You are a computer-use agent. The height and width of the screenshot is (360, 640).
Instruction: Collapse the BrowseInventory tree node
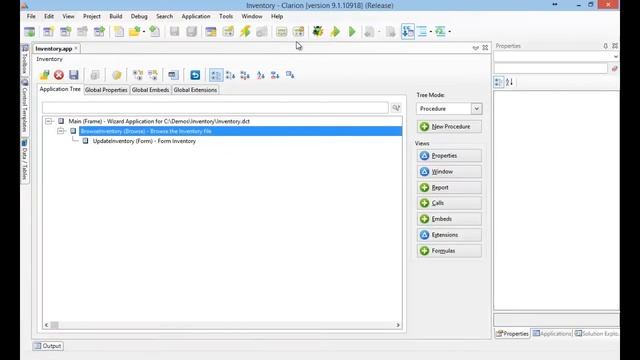click(61, 131)
